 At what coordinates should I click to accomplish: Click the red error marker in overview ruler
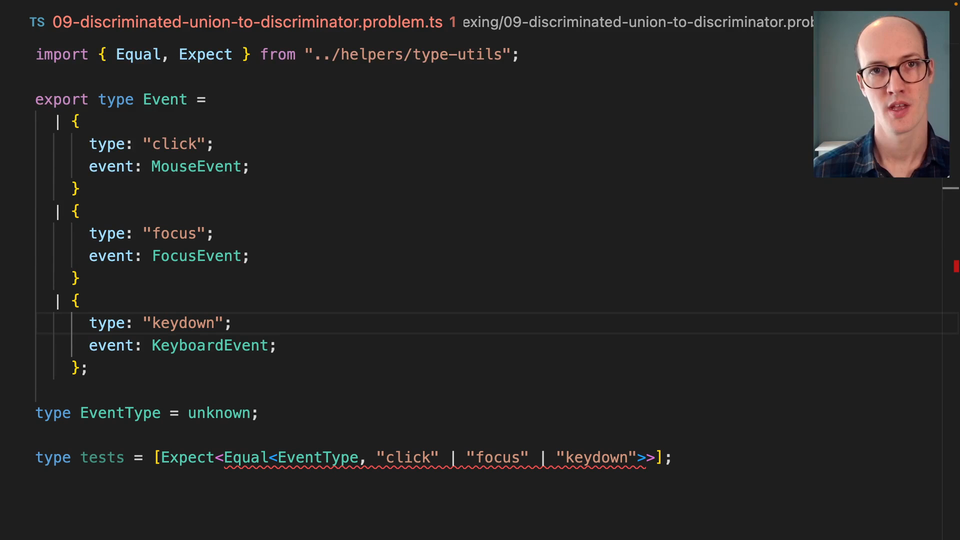(x=956, y=265)
